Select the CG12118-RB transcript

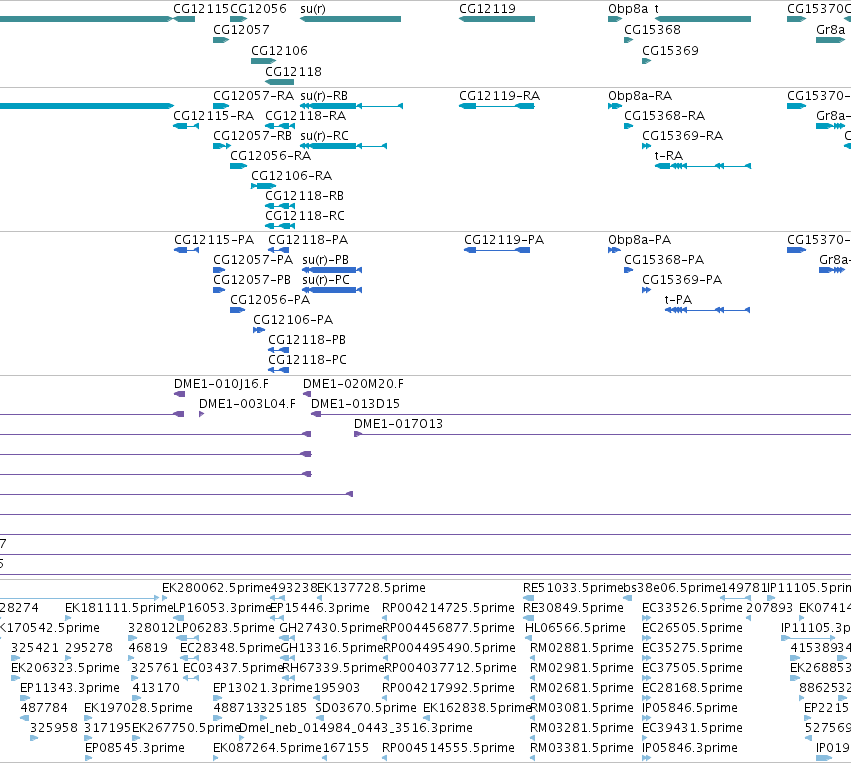pos(280,206)
